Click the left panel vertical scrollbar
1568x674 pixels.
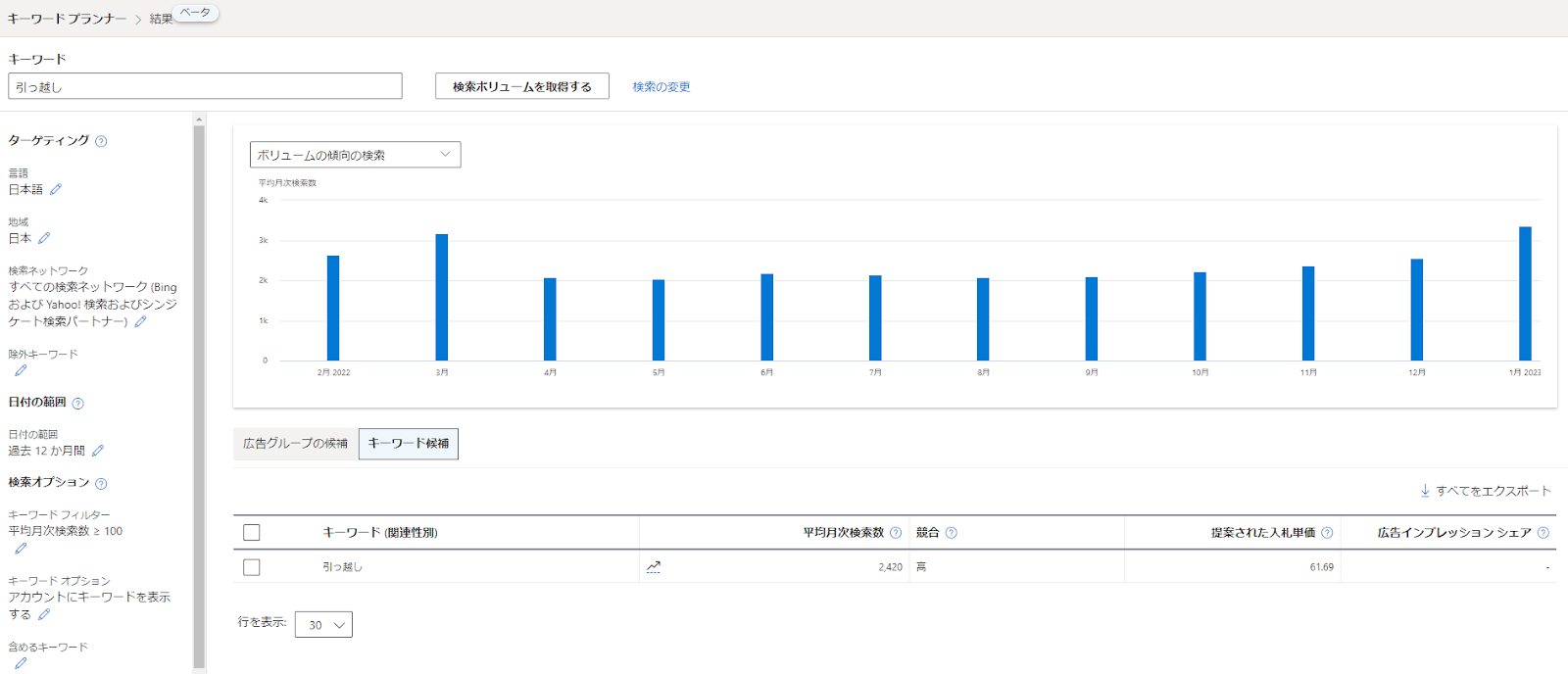(199, 392)
